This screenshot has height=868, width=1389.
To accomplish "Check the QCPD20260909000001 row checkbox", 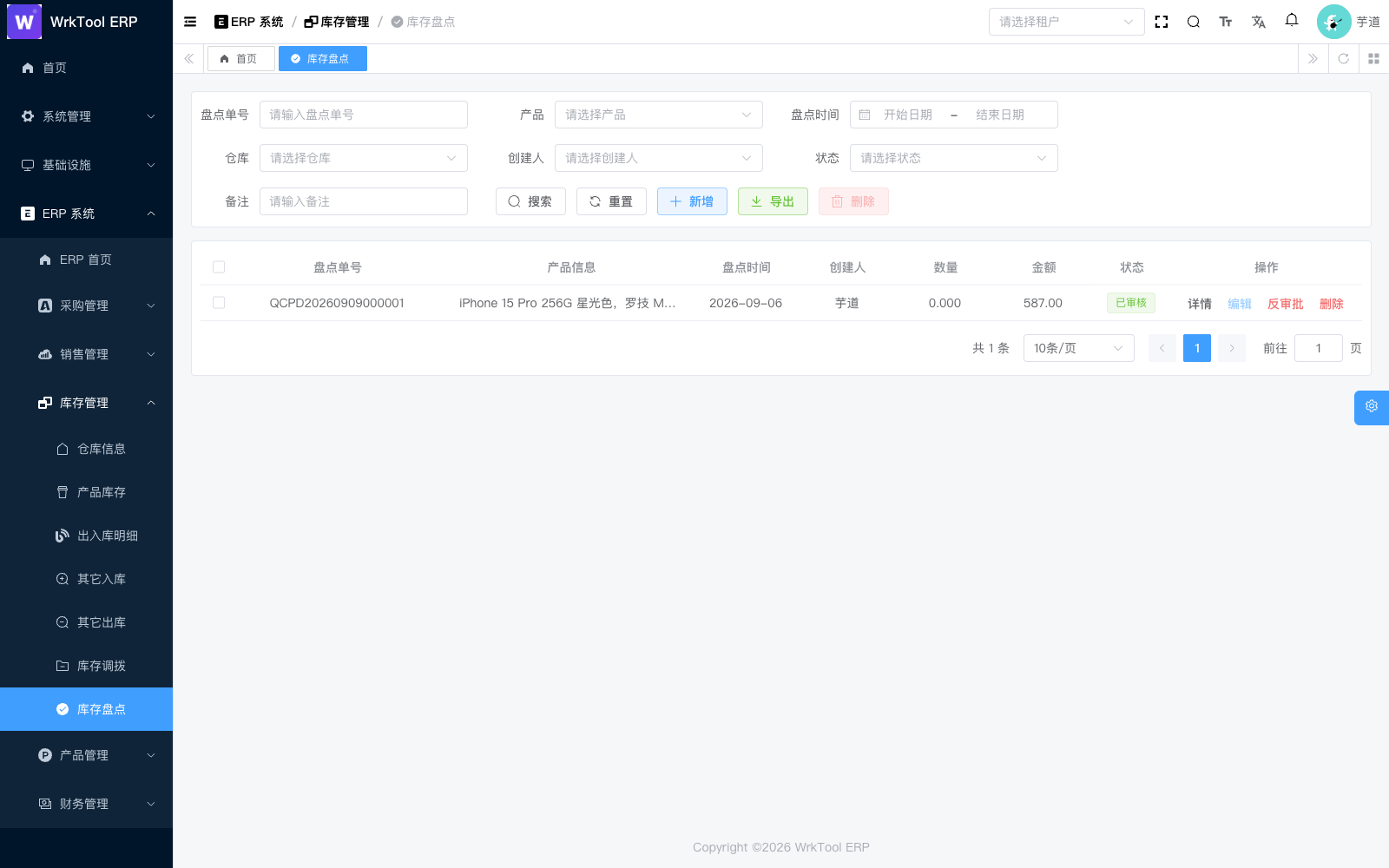I will click(219, 303).
